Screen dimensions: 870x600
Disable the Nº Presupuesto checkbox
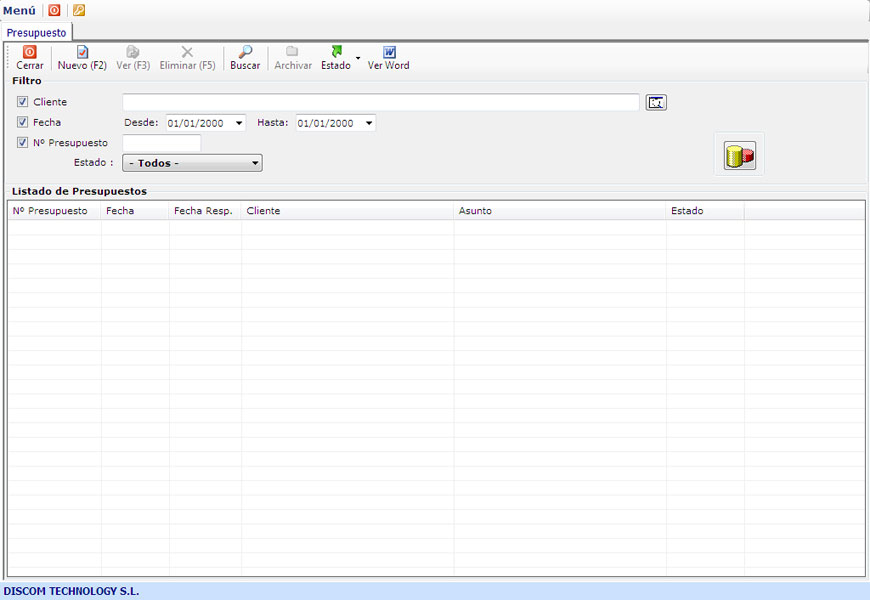pyautogui.click(x=23, y=143)
